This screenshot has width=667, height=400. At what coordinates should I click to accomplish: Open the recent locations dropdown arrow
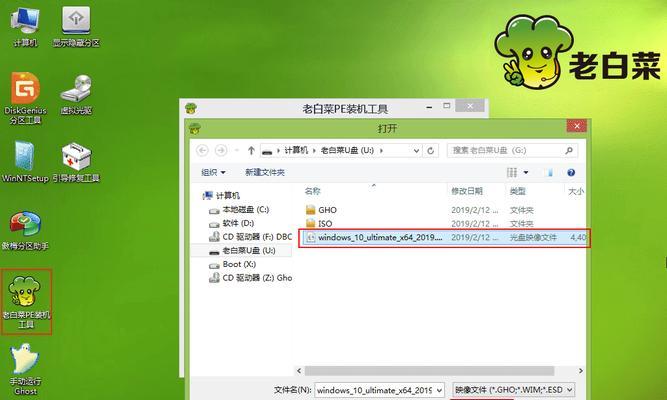(237, 150)
